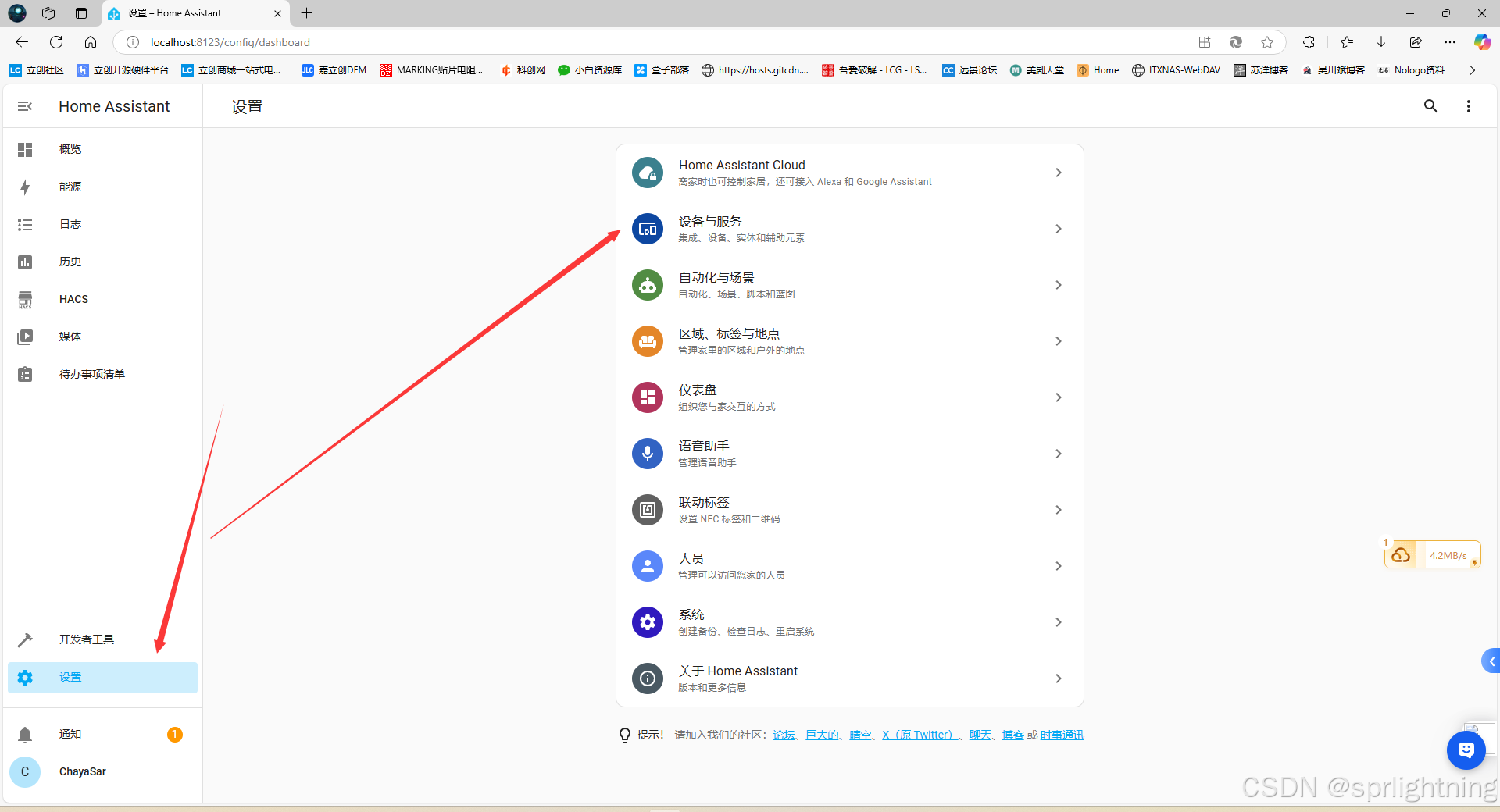This screenshot has width=1500, height=812.
Task: Show more bookmarks with overflow chevron
Action: 1472,70
